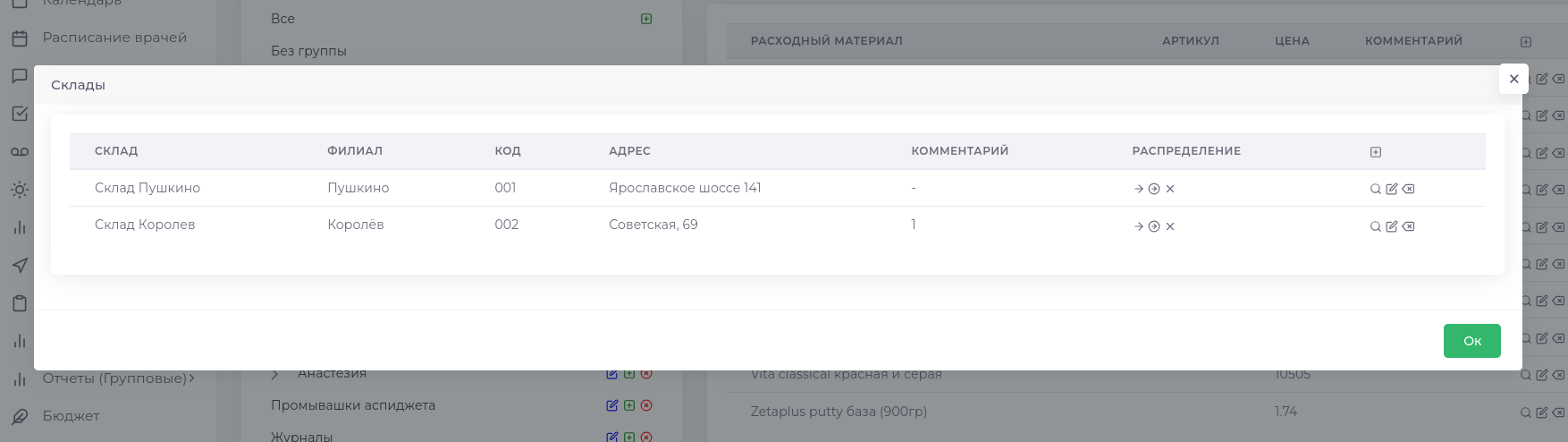Click РАСХОДНЫЙ МАТЕРИАЛ header in background table
Viewport: 1568px width, 442px height.
pos(827,41)
